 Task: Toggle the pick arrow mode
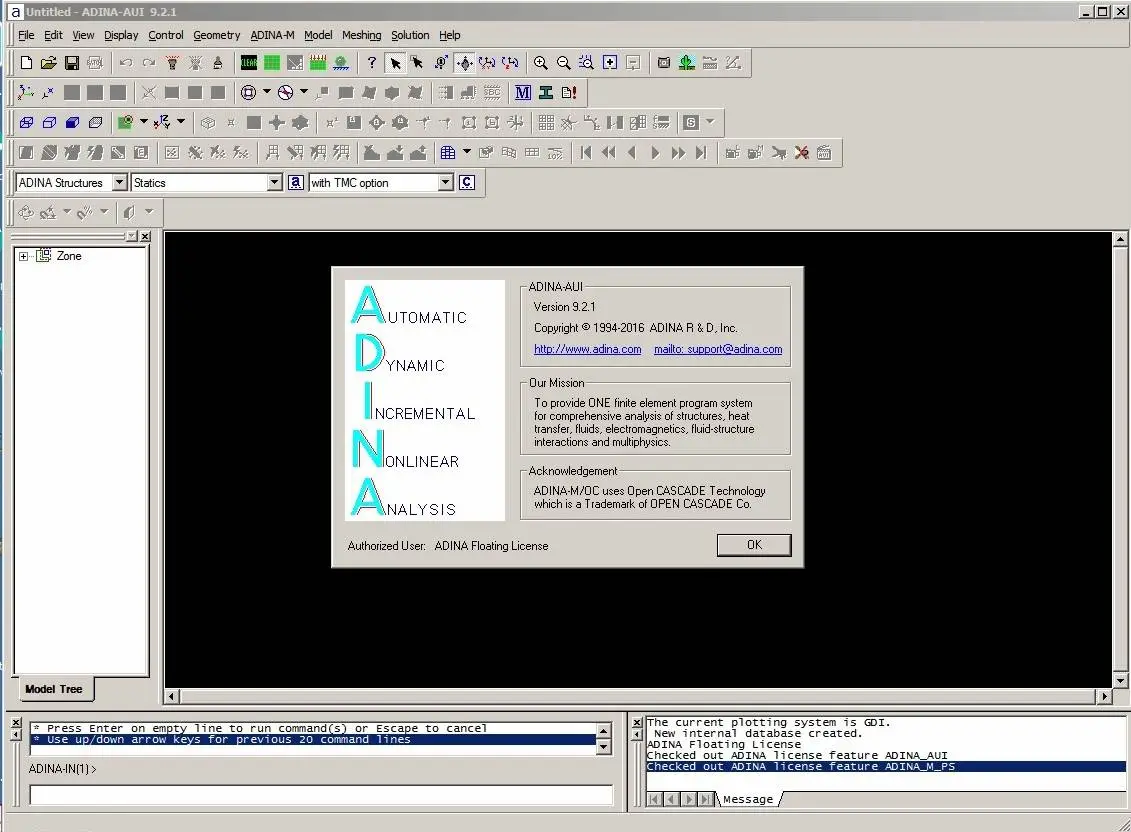395,63
